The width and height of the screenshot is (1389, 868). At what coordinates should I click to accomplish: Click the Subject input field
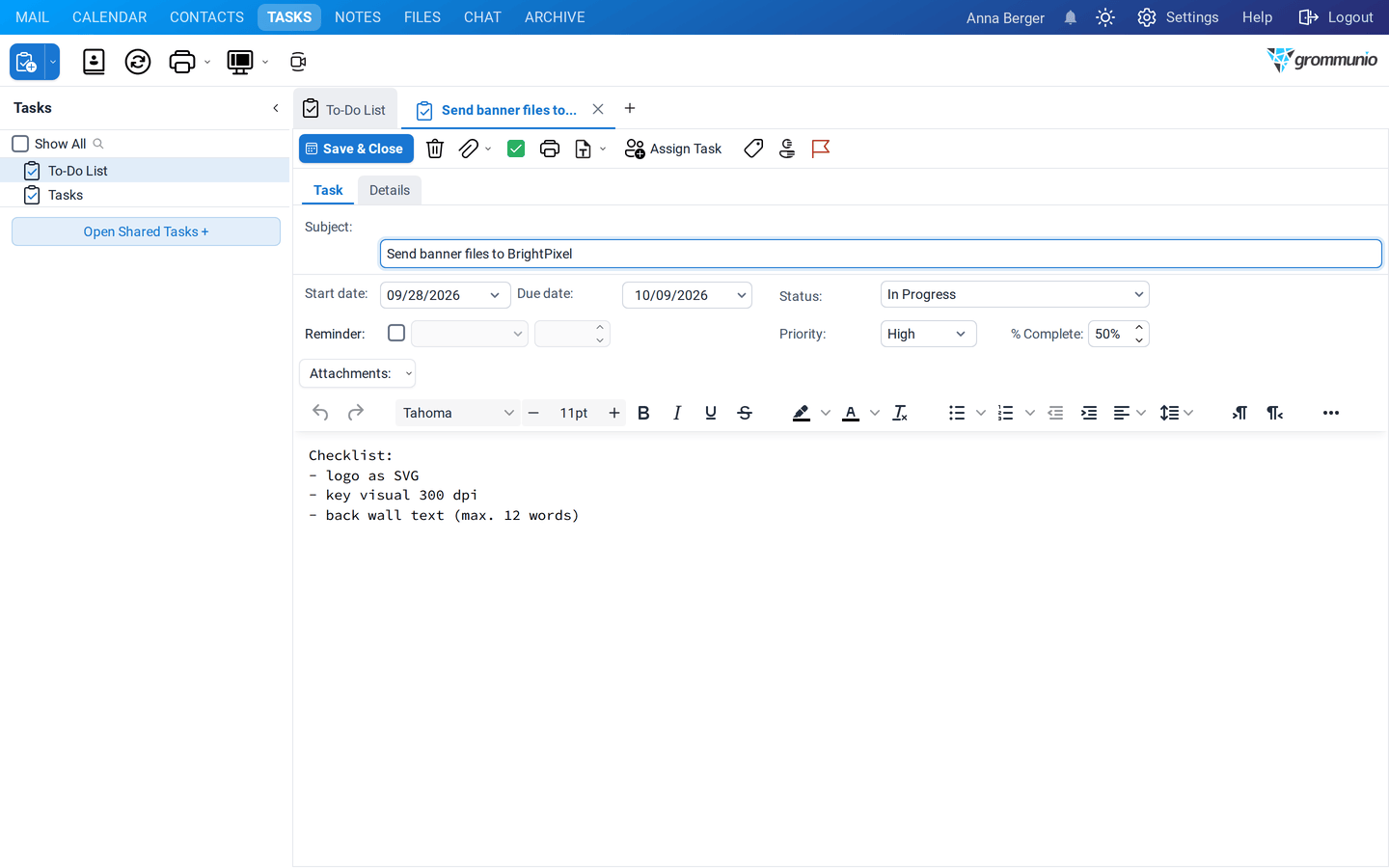(881, 254)
